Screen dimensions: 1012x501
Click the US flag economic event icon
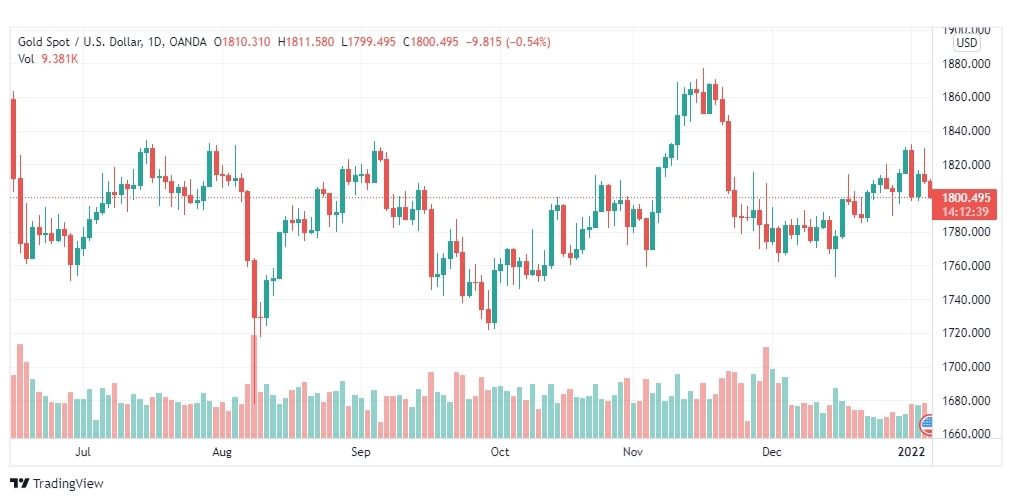click(x=926, y=425)
